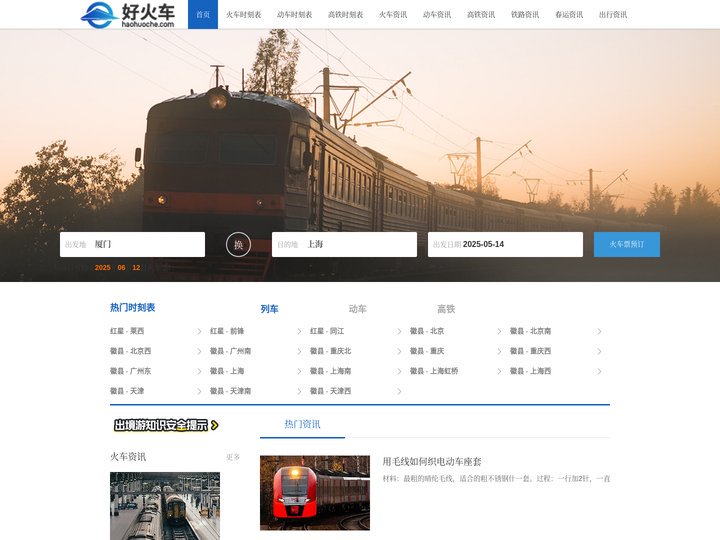Select the 热门资讯 tab
Viewport: 720px width, 540px height.
(x=302, y=424)
